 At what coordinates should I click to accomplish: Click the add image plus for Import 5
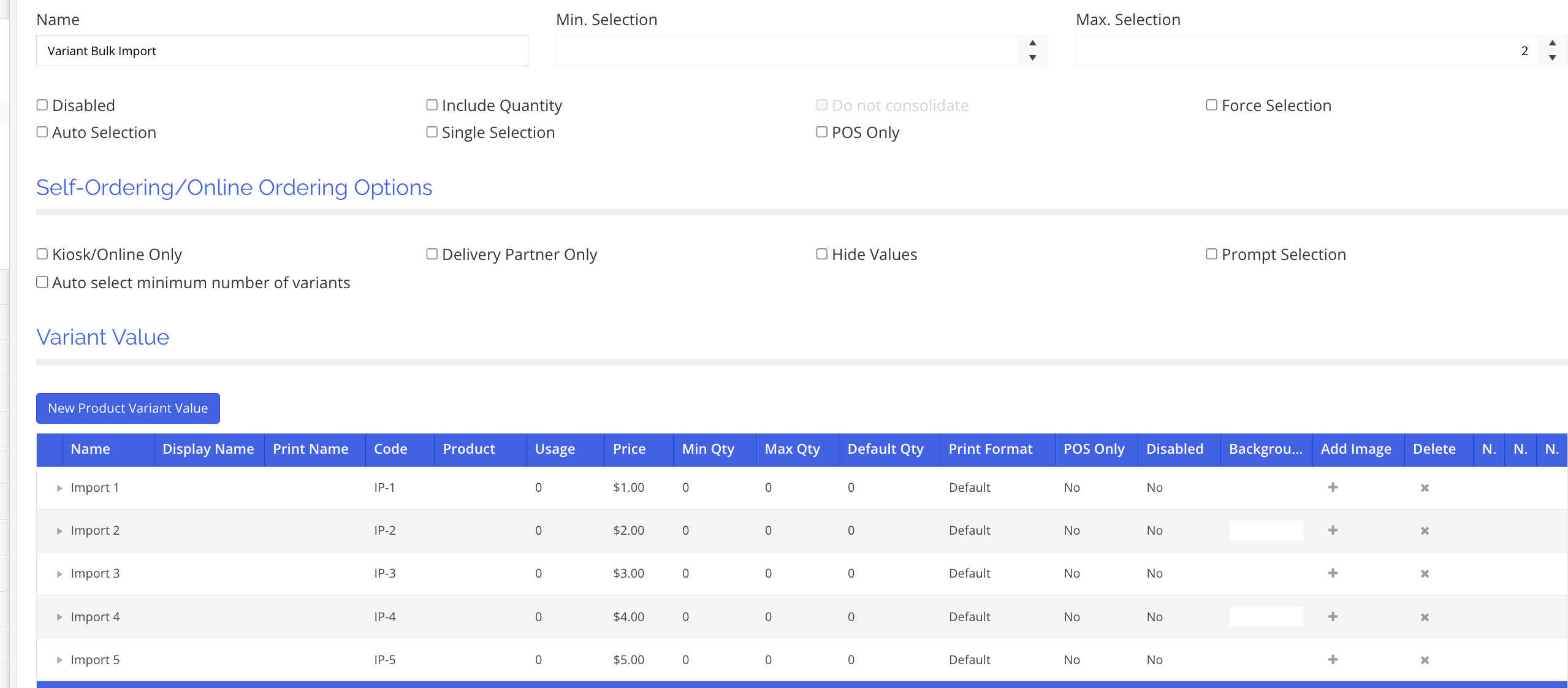(1333, 660)
